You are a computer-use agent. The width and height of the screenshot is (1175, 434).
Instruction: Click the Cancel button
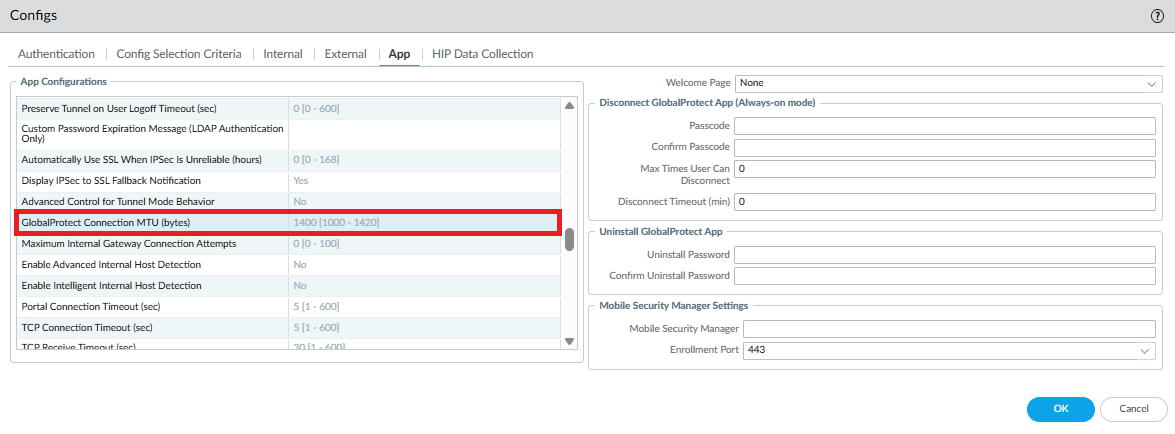[x=1133, y=408]
